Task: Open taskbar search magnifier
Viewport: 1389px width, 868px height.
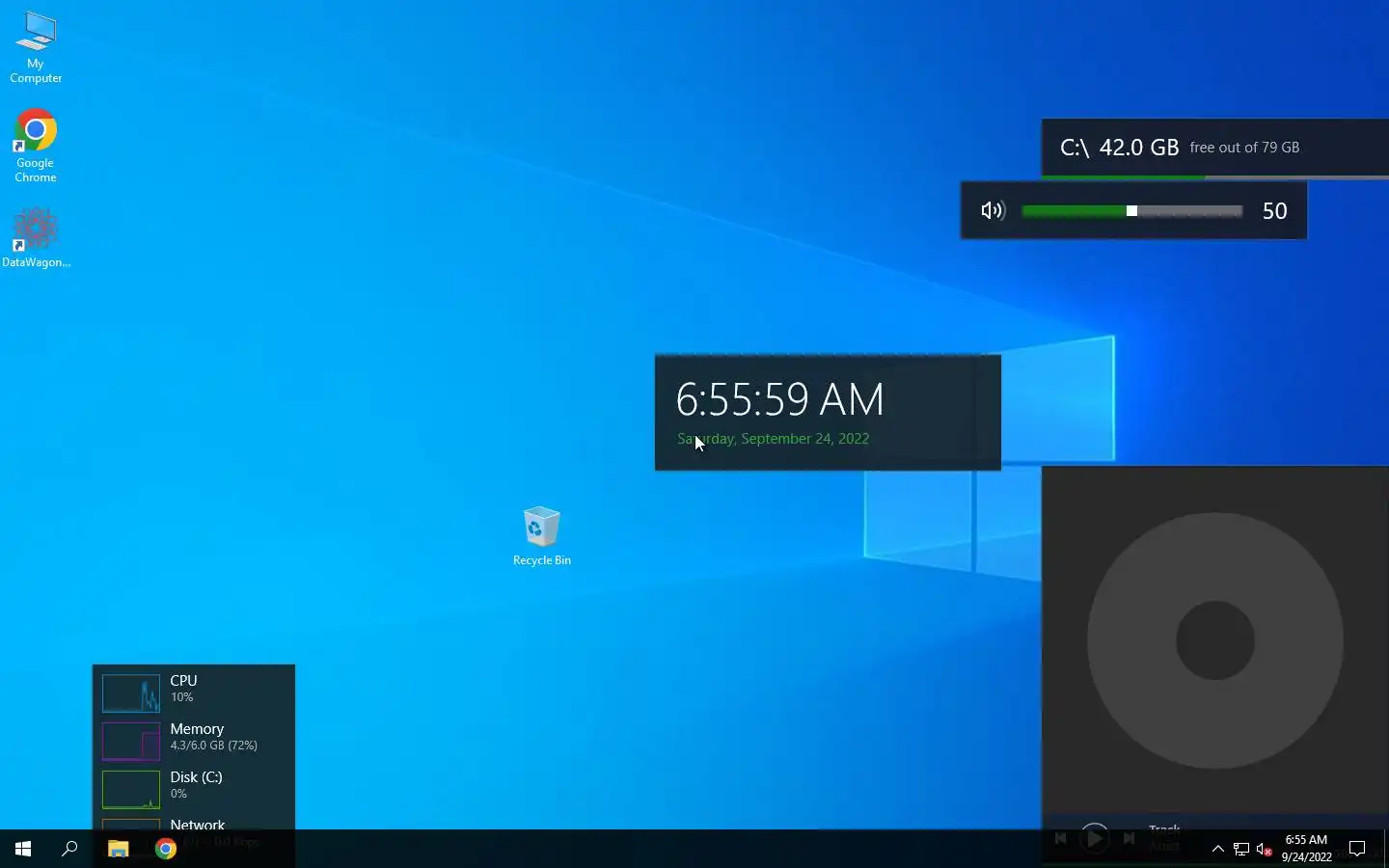Action: click(x=69, y=849)
